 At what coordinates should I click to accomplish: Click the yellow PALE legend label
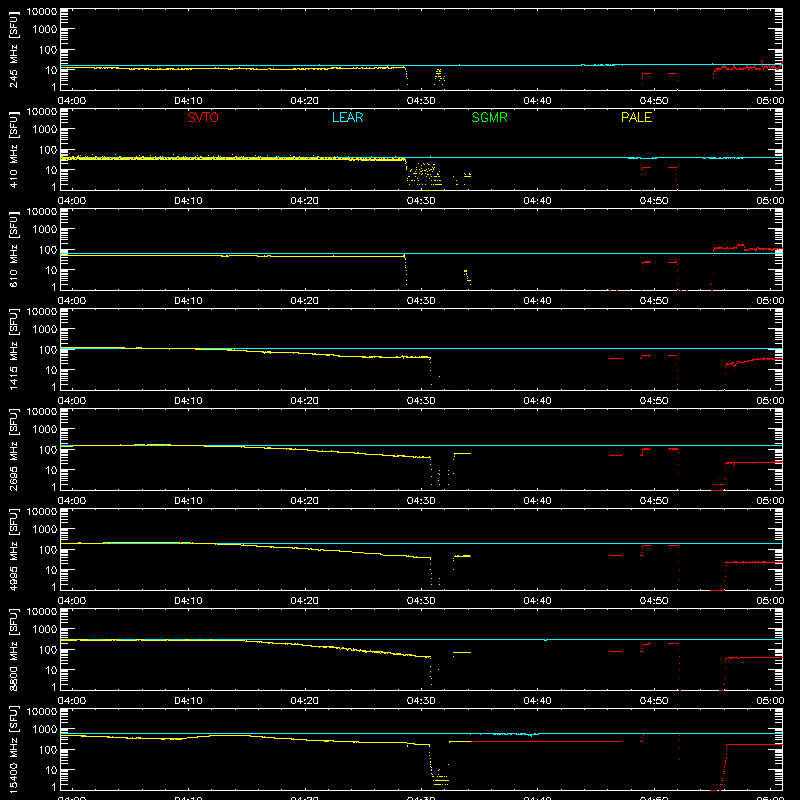click(636, 117)
